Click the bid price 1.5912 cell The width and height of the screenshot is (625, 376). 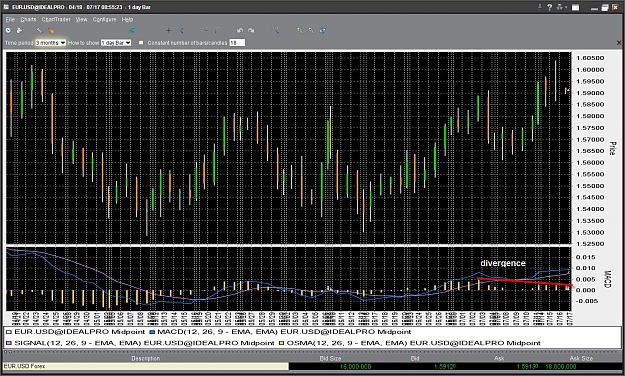[445, 366]
